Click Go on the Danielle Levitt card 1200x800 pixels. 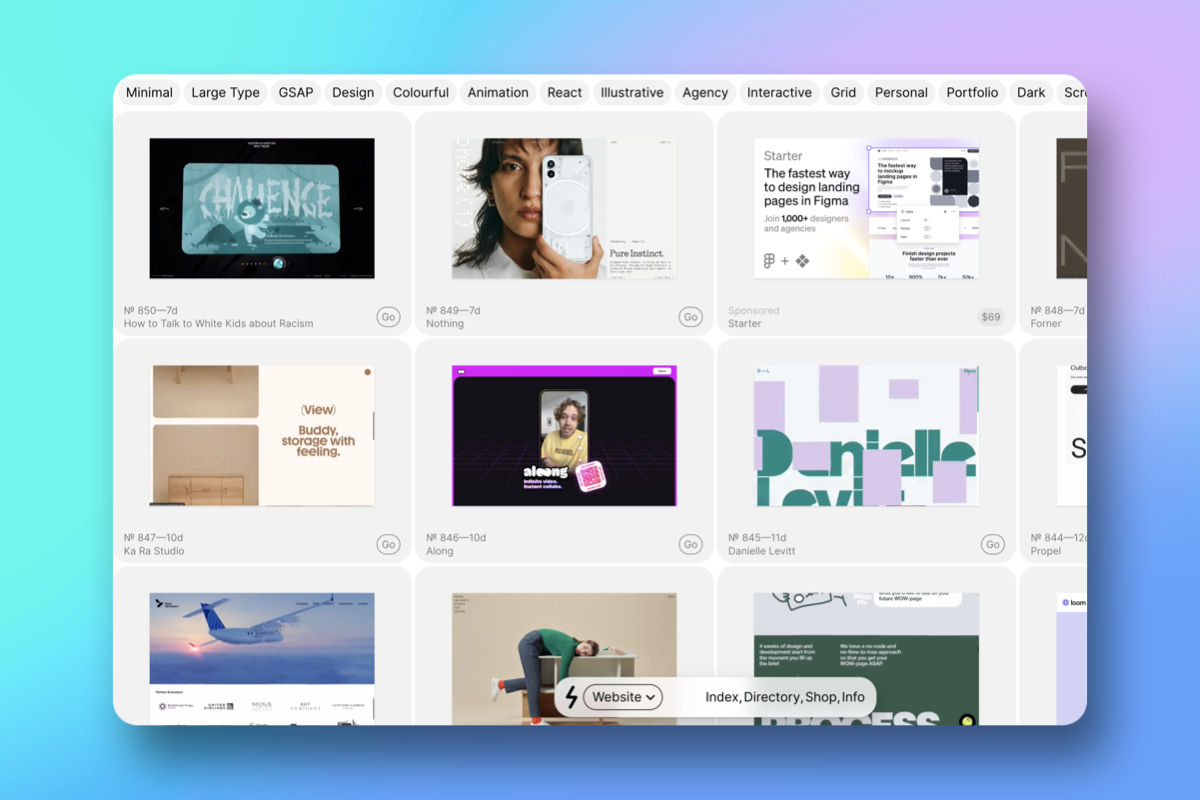coord(992,544)
